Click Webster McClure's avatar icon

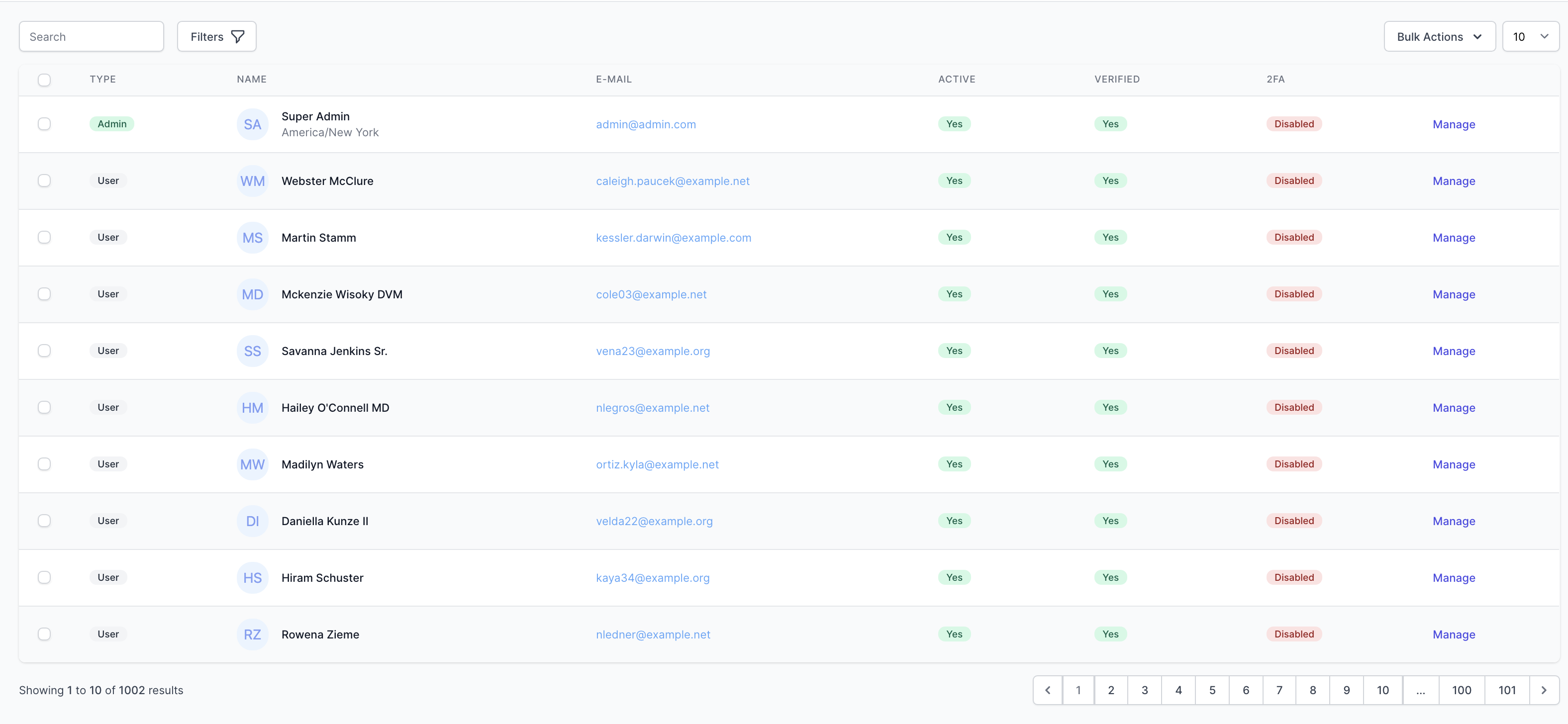252,180
